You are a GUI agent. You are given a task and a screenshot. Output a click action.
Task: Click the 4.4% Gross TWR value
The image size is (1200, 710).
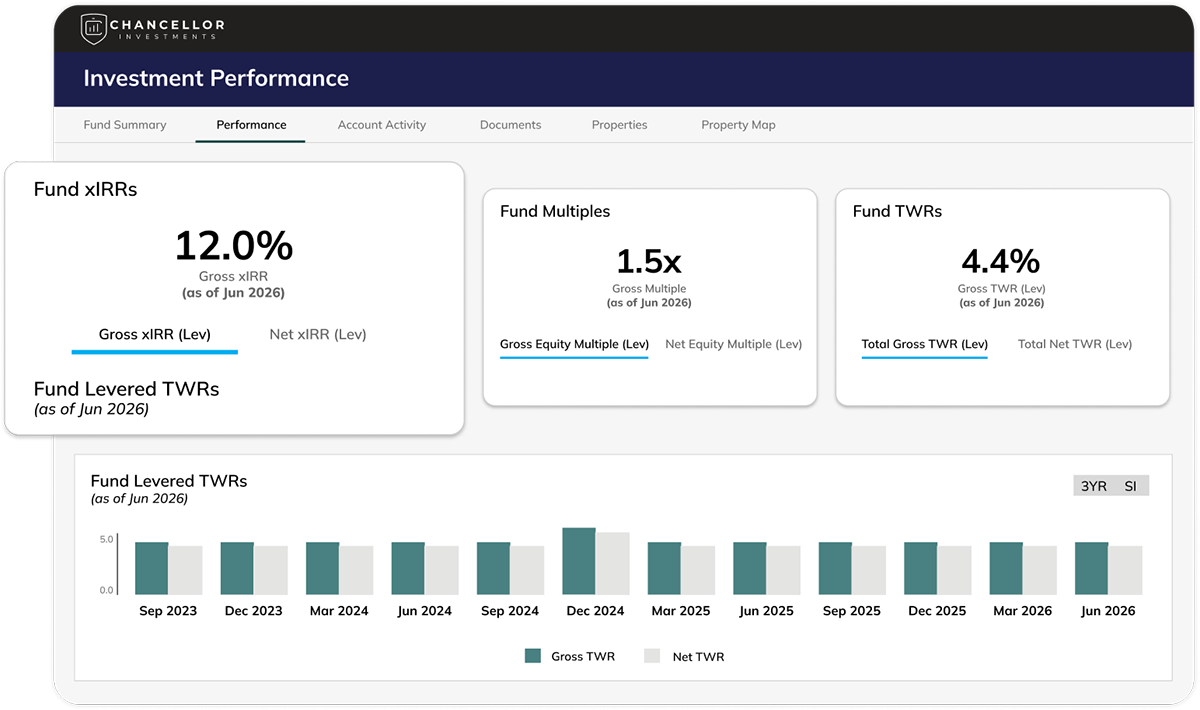click(1001, 261)
